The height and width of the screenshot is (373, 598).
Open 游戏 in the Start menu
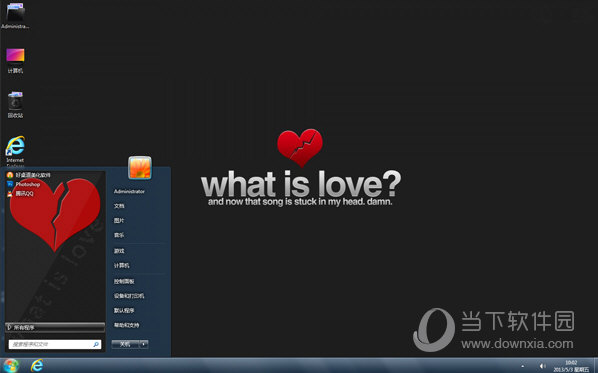point(119,251)
